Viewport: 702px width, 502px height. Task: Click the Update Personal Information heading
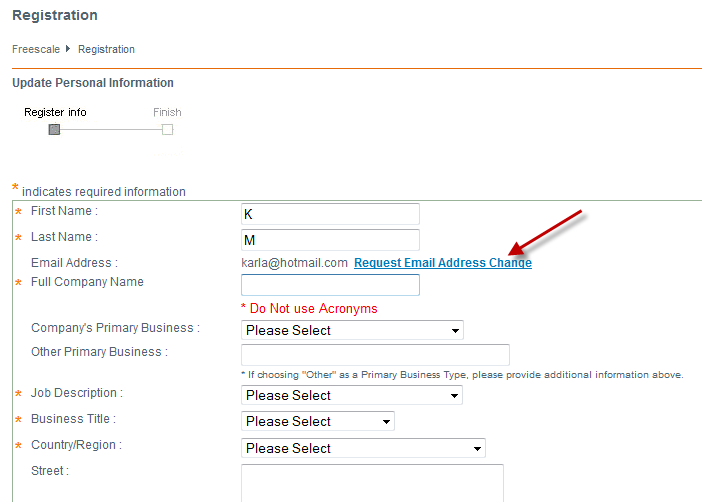[x=93, y=83]
